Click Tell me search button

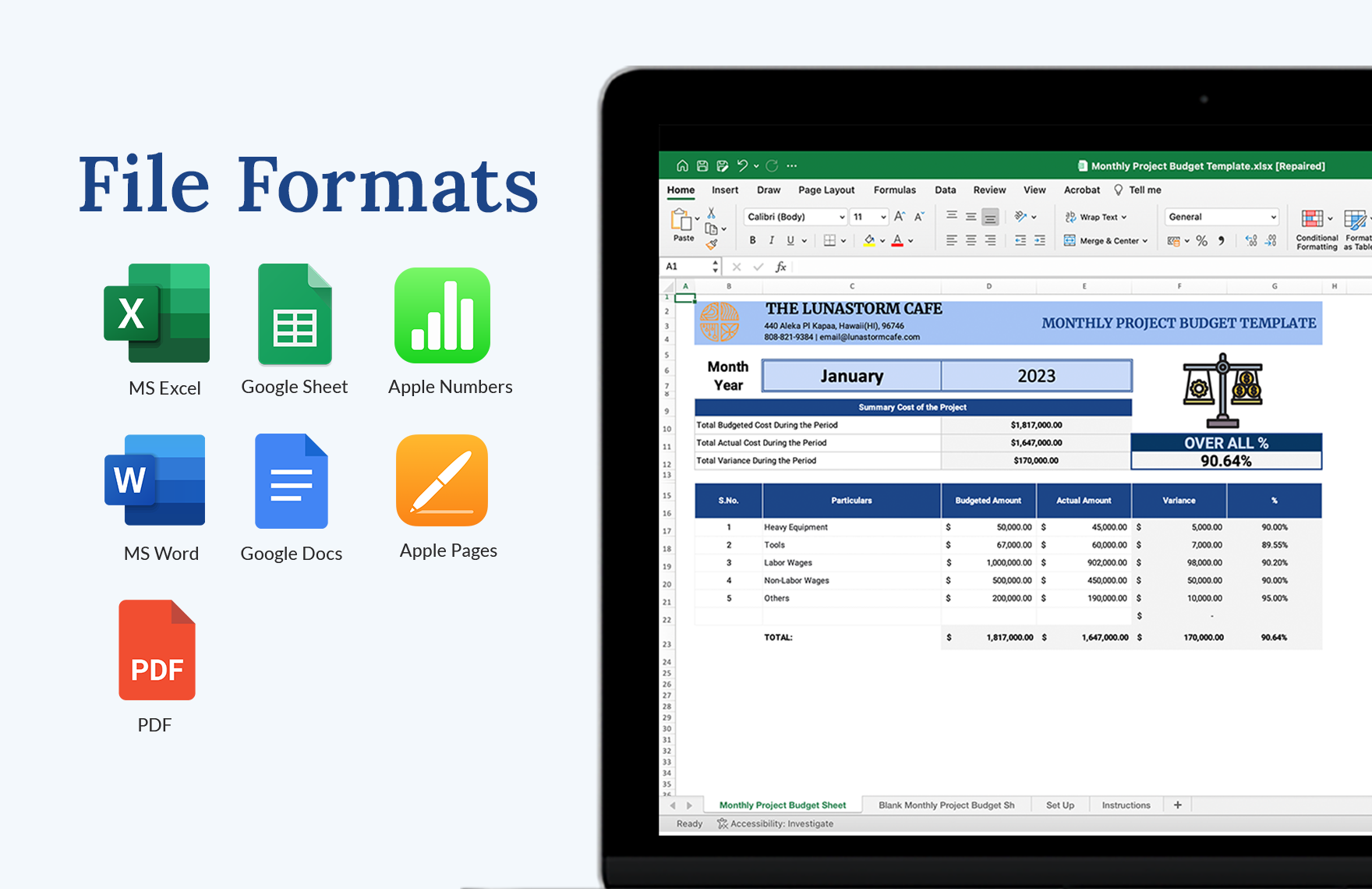(1137, 189)
